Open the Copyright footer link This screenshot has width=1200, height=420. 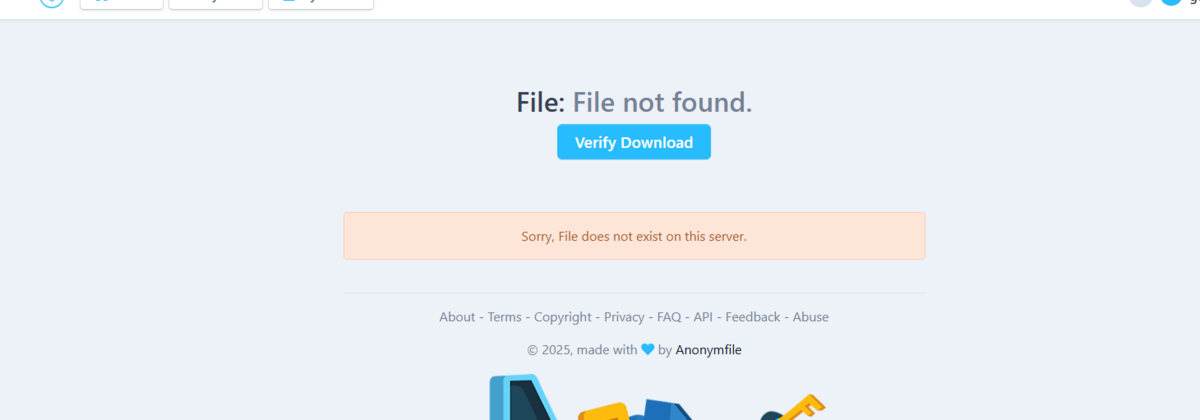563,317
